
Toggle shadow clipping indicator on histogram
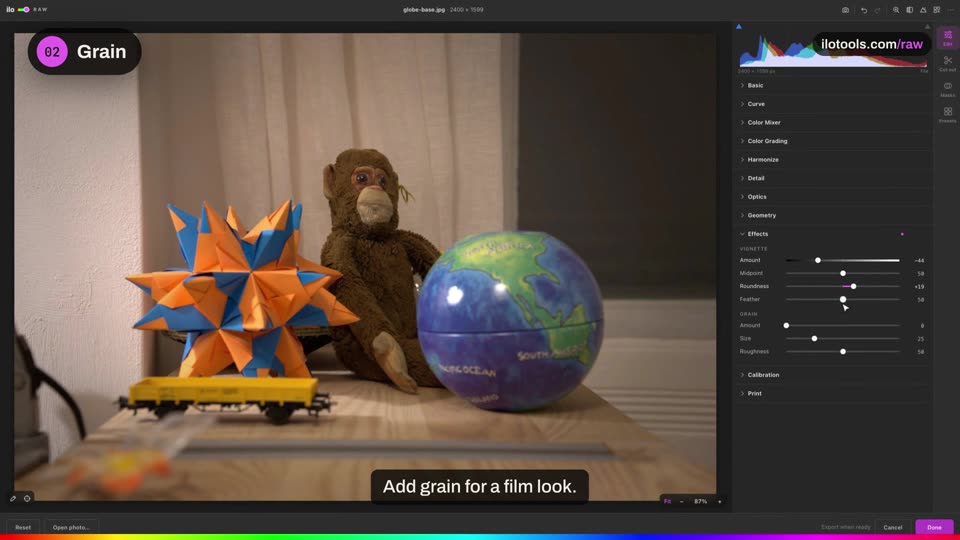click(x=739, y=27)
